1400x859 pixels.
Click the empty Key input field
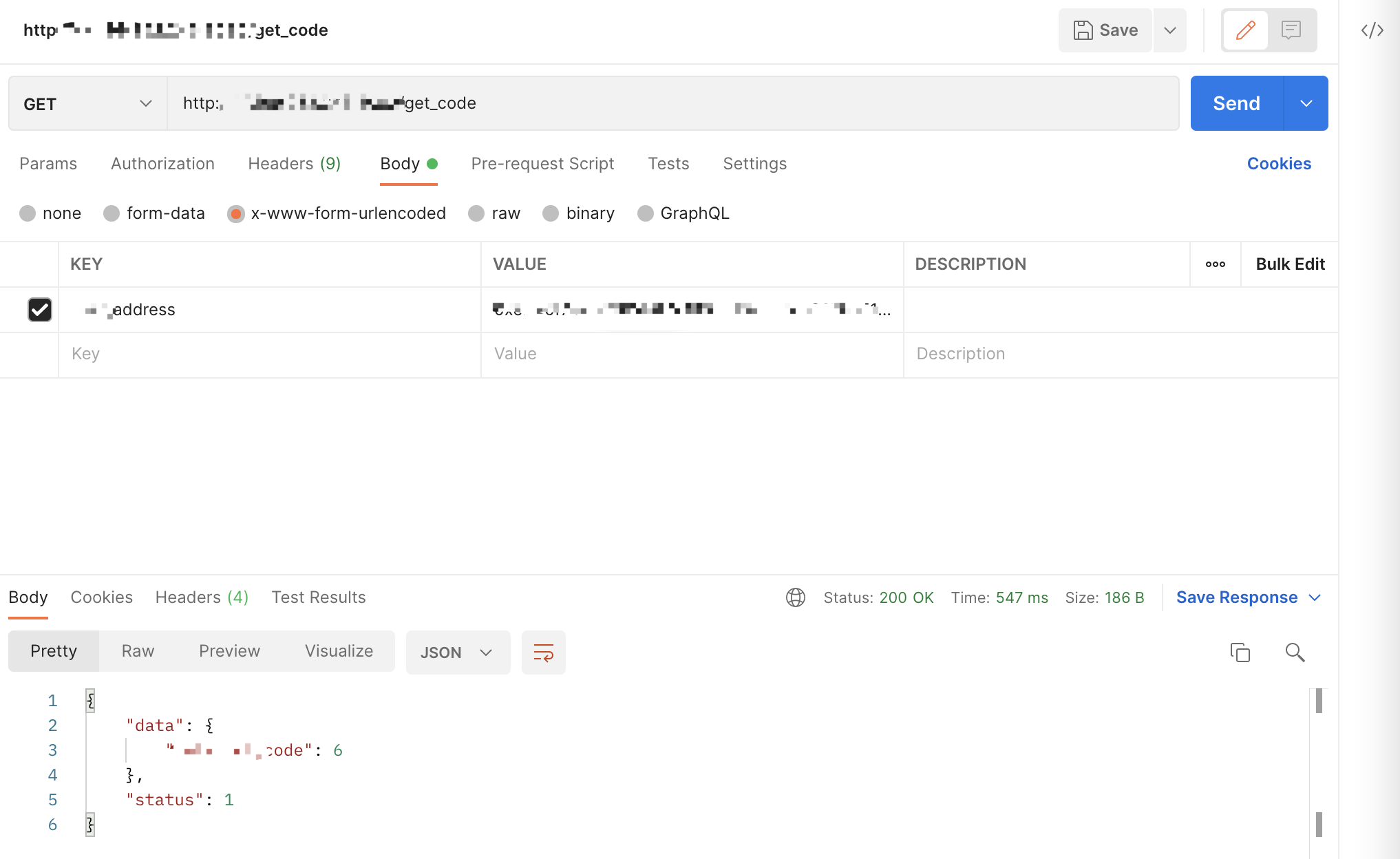click(x=268, y=354)
